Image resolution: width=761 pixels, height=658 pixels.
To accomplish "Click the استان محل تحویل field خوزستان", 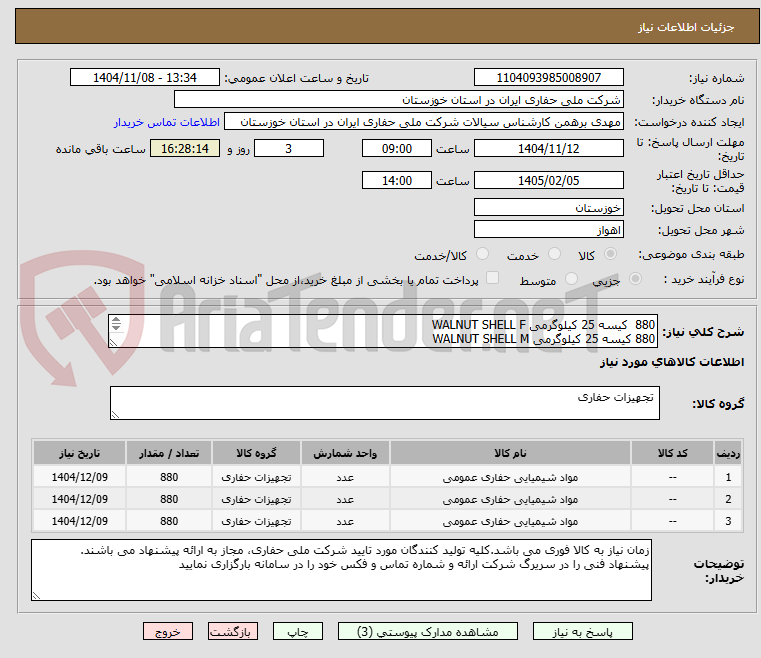I will pyautogui.click(x=548, y=208).
